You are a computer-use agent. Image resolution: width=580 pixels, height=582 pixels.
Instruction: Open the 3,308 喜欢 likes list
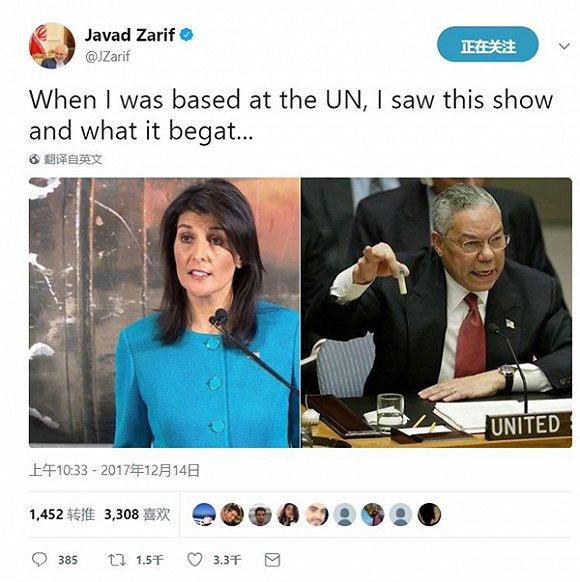(x=137, y=514)
